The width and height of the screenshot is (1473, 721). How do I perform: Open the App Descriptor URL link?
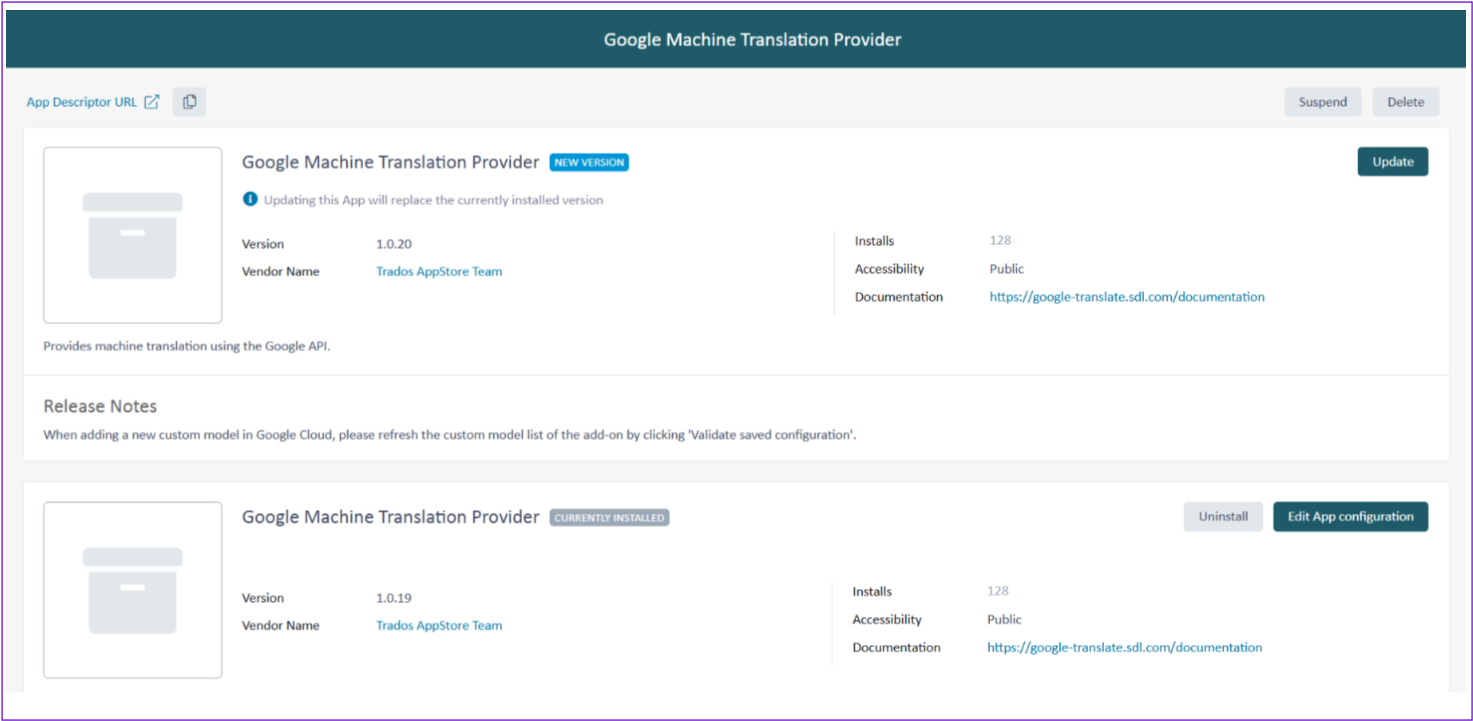click(x=82, y=102)
